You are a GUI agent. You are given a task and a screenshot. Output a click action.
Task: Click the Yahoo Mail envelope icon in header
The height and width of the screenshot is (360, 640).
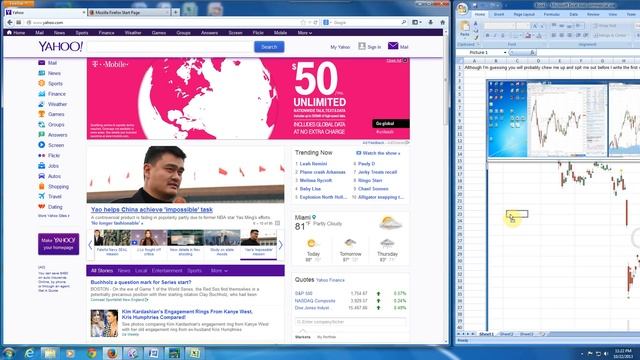(x=393, y=46)
